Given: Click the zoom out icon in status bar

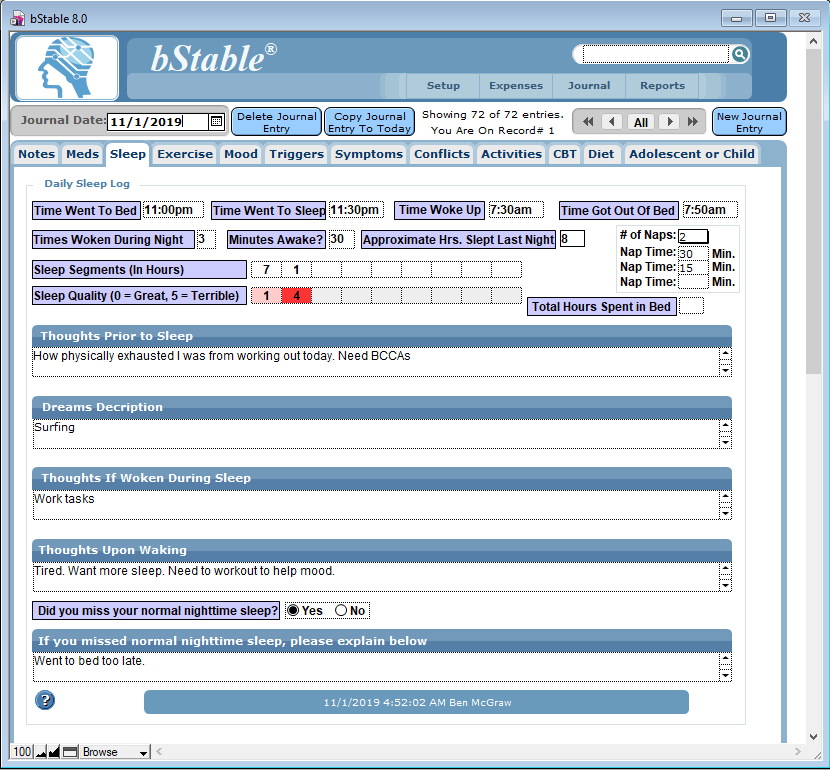Looking at the screenshot, I should point(41,751).
